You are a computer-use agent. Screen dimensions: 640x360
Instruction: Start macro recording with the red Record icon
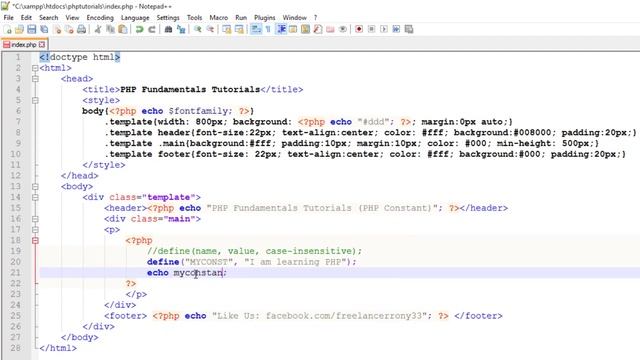pos(359,29)
